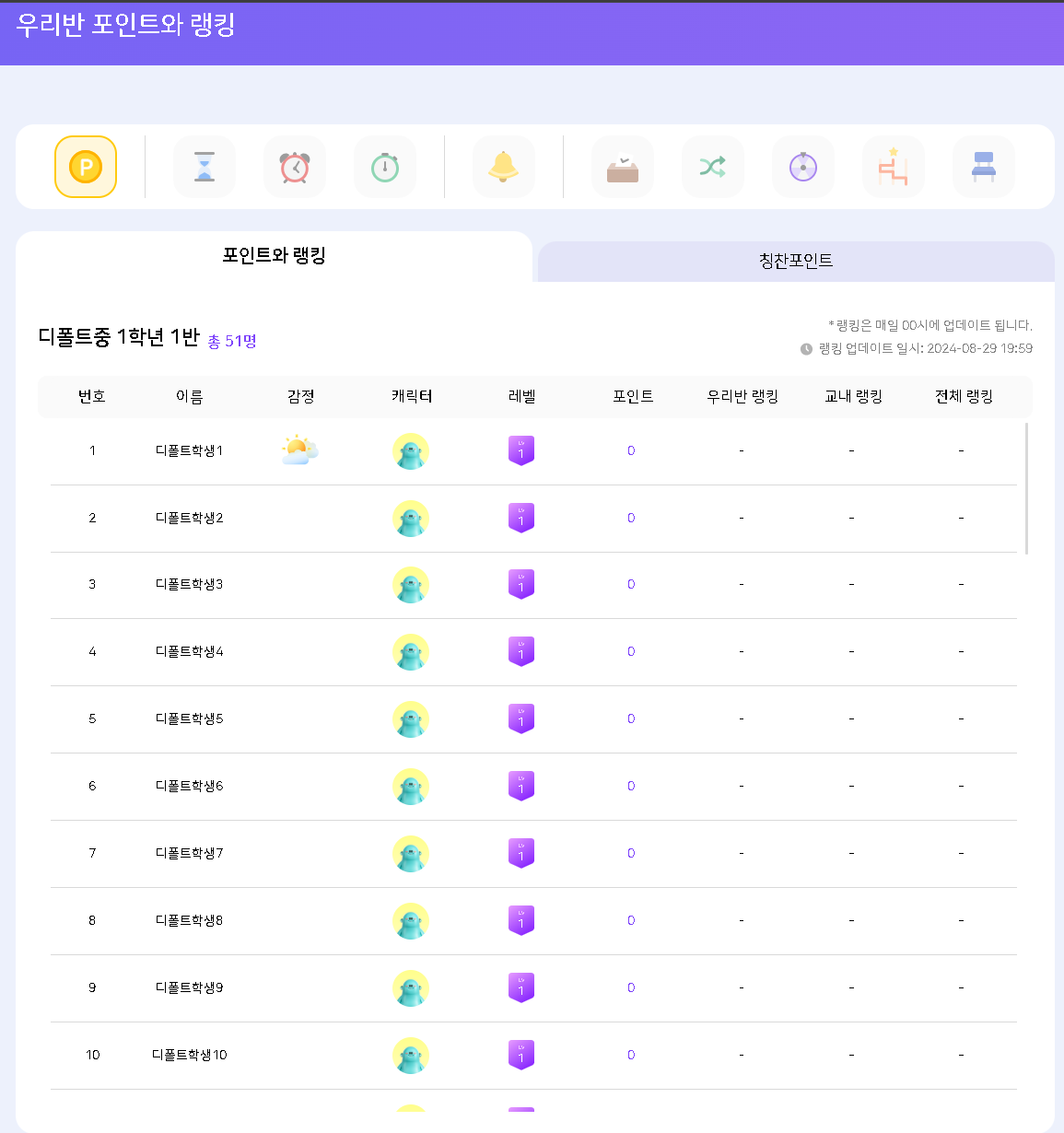Screen dimensions: 1064x1133
Task: Click the shuffle arrows icon
Action: pyautogui.click(x=713, y=167)
